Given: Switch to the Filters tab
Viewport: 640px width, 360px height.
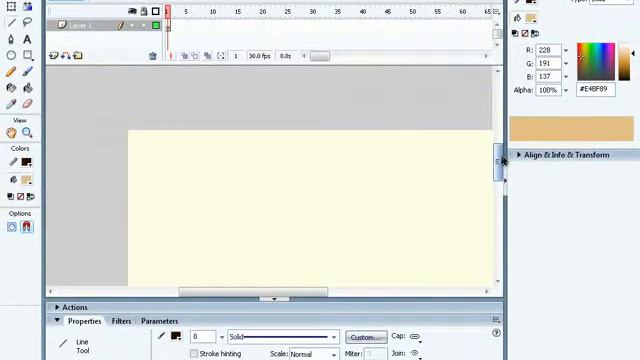Looking at the screenshot, I should [121, 321].
